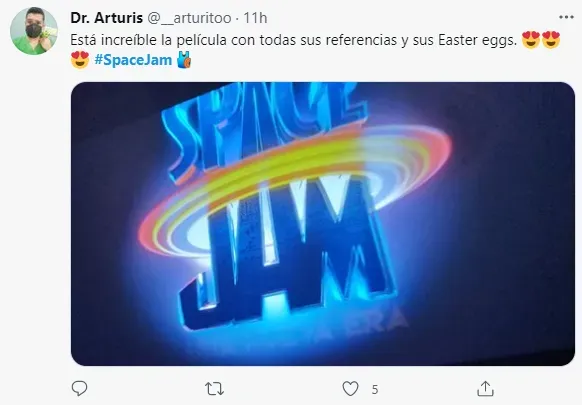Click the @__arturitoo handle
582x405 pixels.
pyautogui.click(x=189, y=18)
